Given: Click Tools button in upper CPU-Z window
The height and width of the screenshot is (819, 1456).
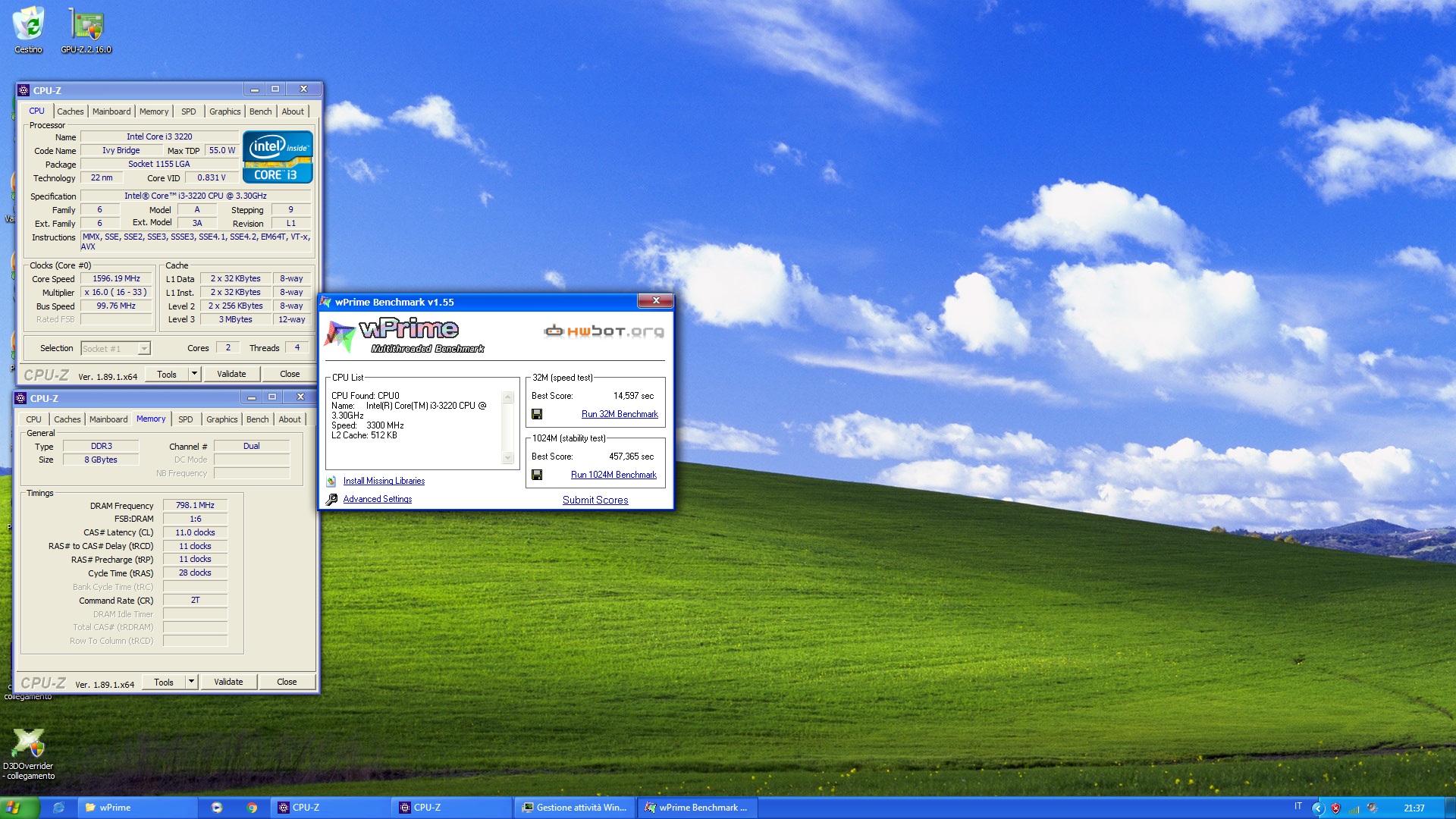Looking at the screenshot, I should 167,374.
